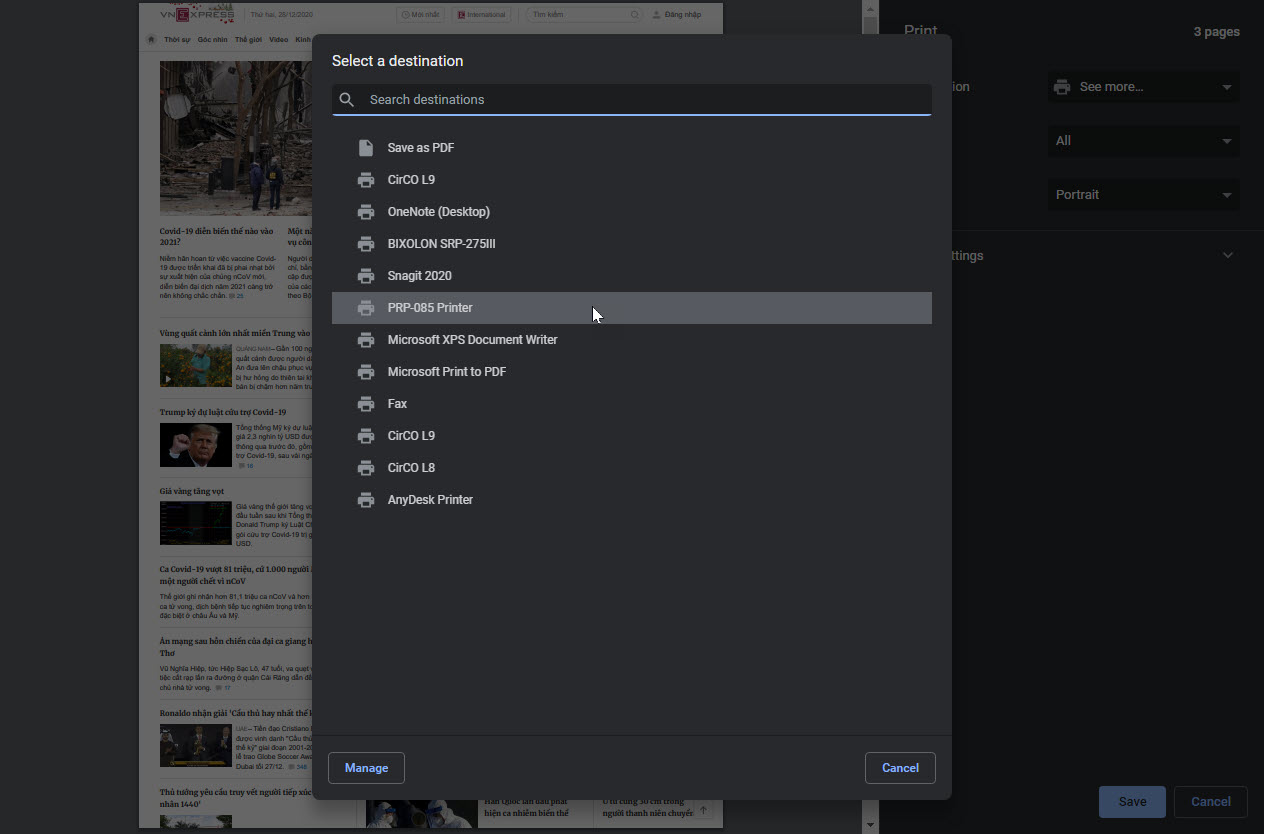The image size is (1264, 834).
Task: Click the print preview scrollbar up arrow
Action: 870,9
